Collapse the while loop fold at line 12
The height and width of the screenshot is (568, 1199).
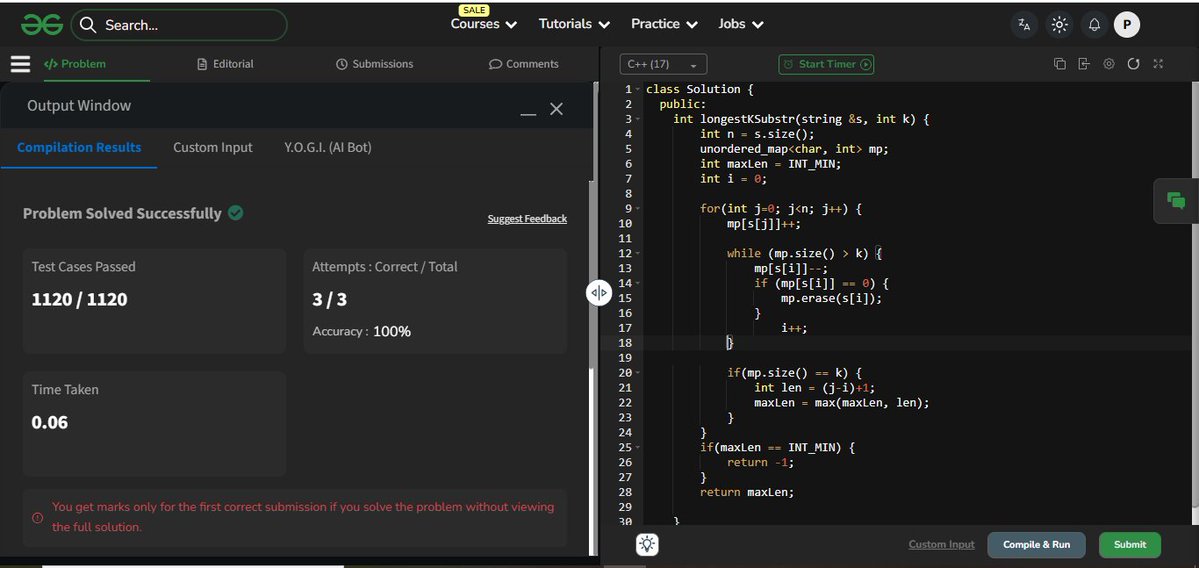coord(638,254)
